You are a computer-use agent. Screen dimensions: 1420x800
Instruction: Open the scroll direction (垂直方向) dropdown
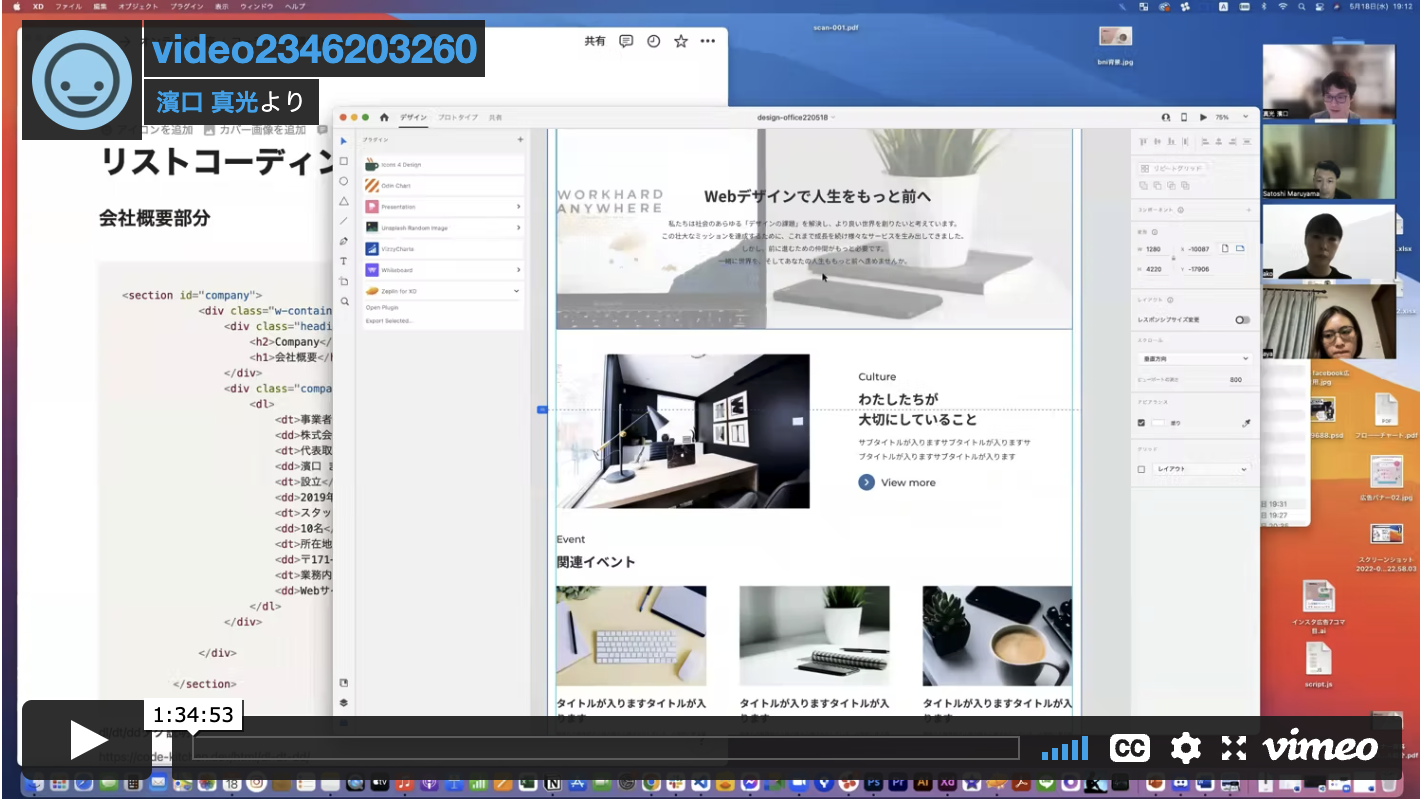click(x=1195, y=358)
